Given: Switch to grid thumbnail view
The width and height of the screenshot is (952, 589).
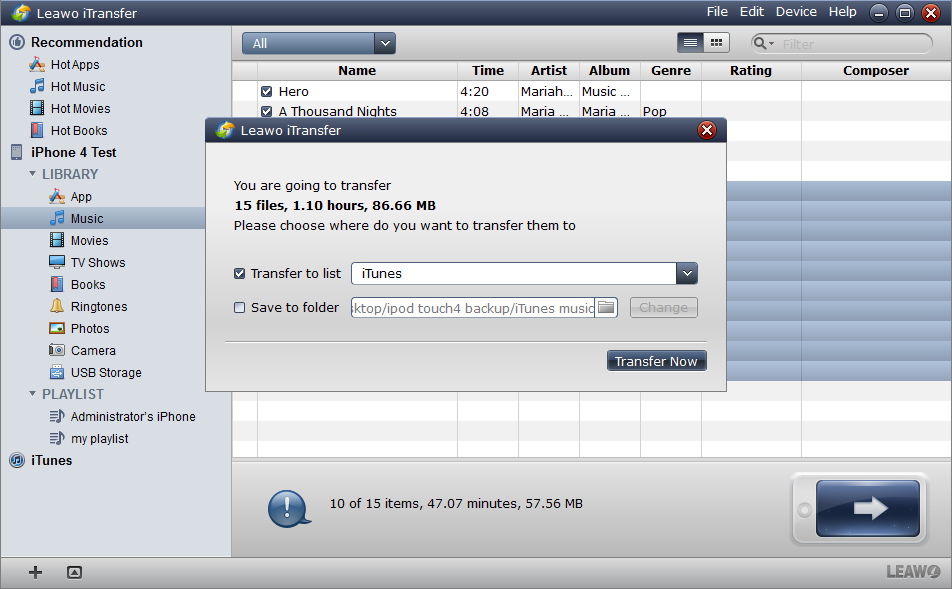Looking at the screenshot, I should click(x=716, y=43).
